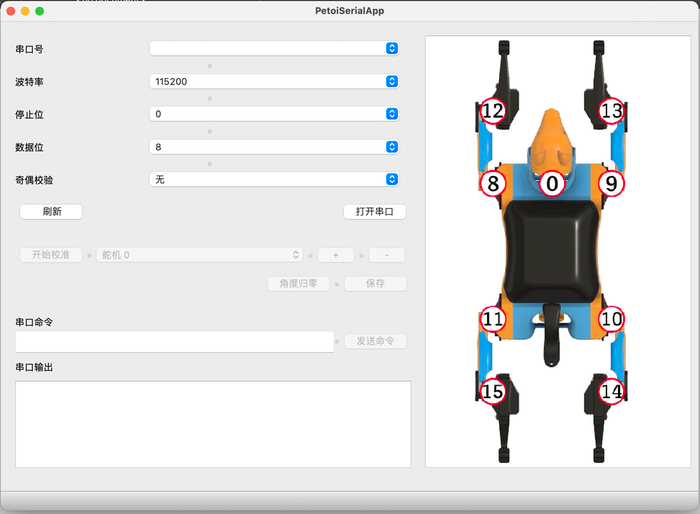Screen dimensions: 700x514
Task: Open the 停止位 stop bits dropdown
Action: tap(274, 114)
